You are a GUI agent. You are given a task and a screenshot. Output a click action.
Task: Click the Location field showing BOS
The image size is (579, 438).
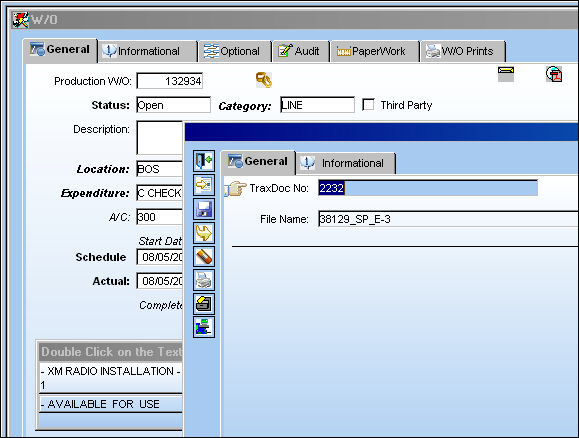[x=160, y=169]
